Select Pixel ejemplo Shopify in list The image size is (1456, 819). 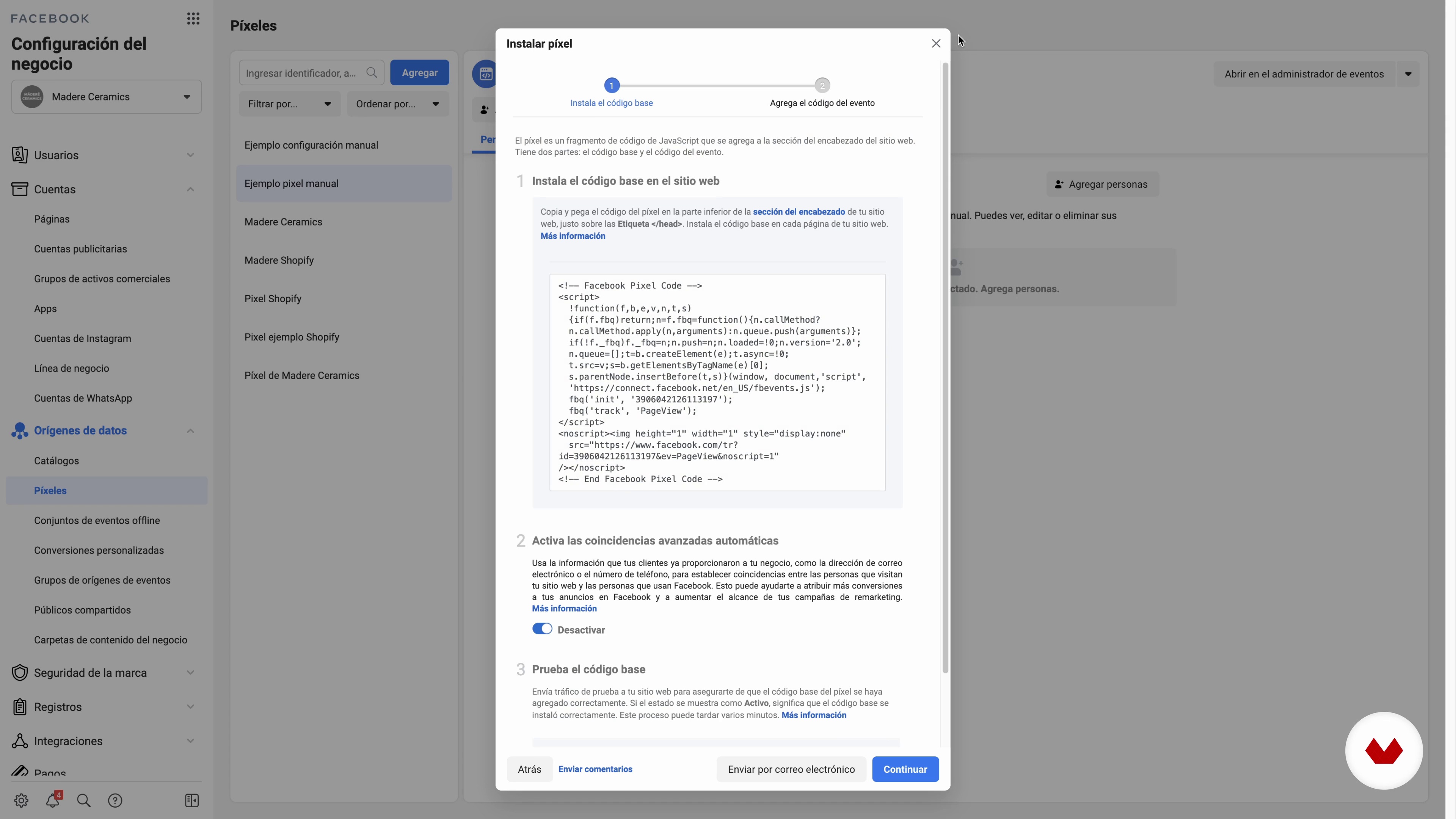pos(344,337)
